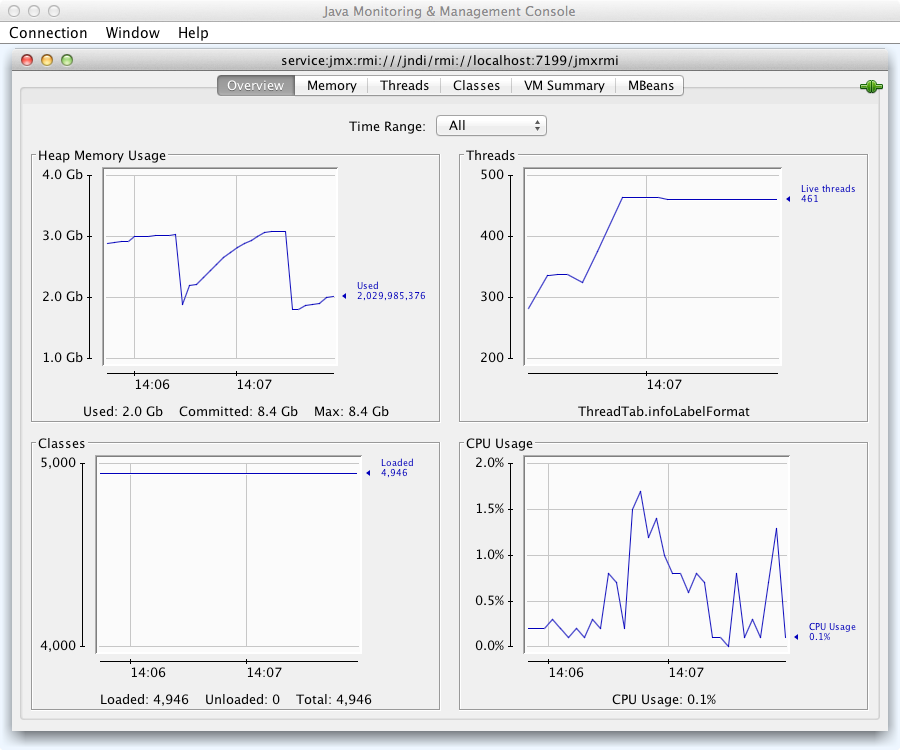This screenshot has height=750, width=900.
Task: Click the Time Range label
Action: [x=387, y=126]
